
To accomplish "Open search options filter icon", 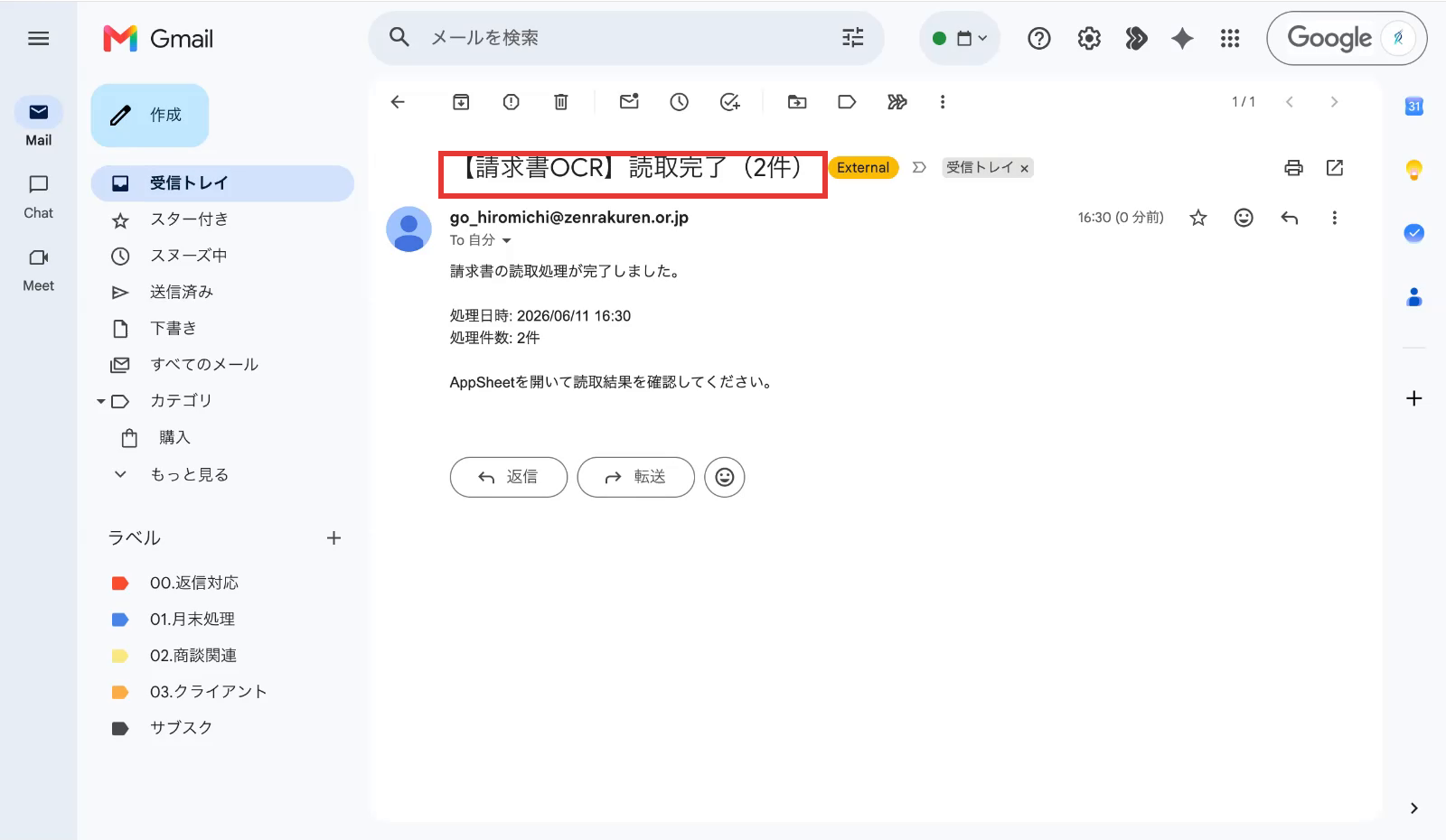I will [x=852, y=37].
